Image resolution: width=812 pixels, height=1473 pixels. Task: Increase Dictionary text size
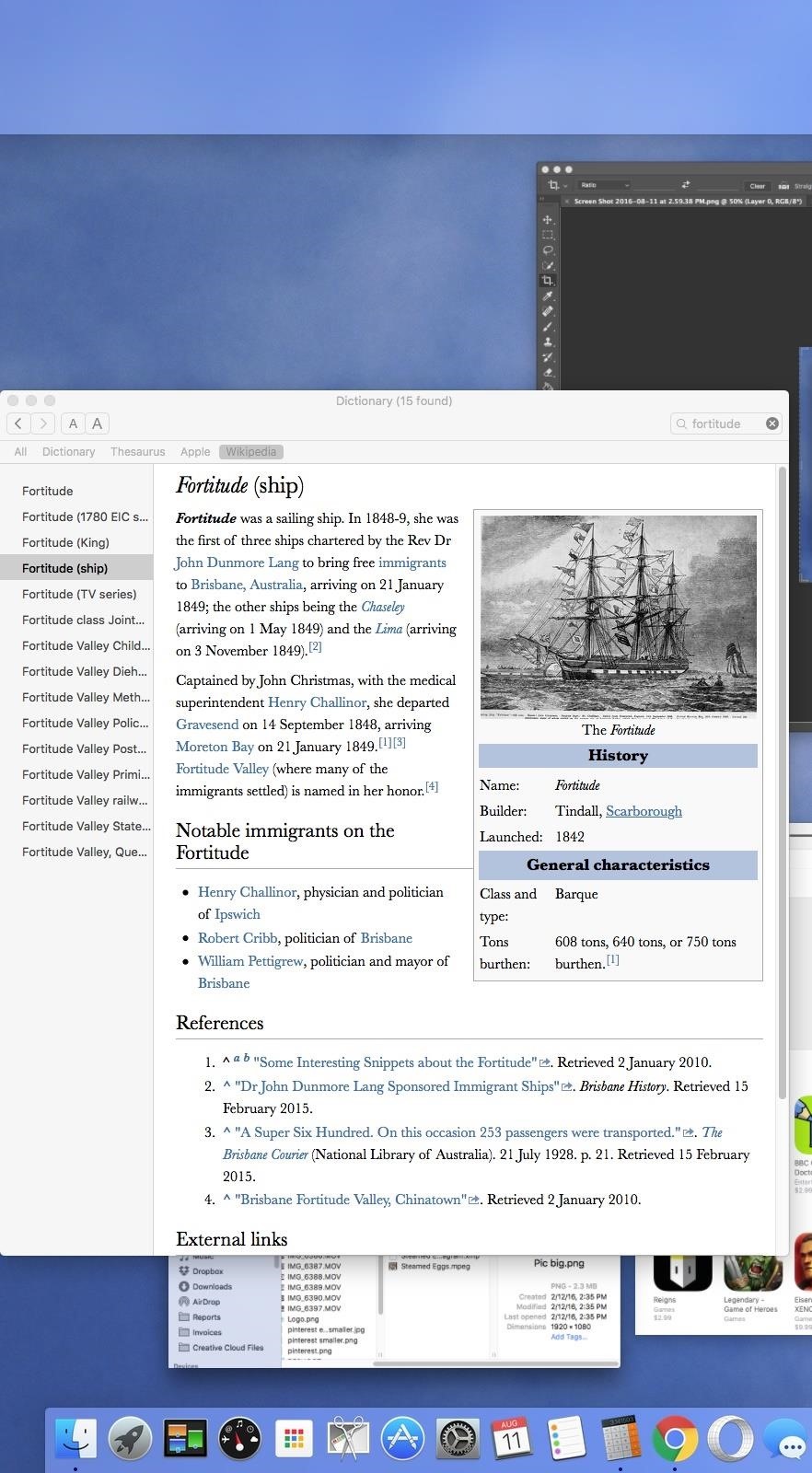[x=98, y=423]
